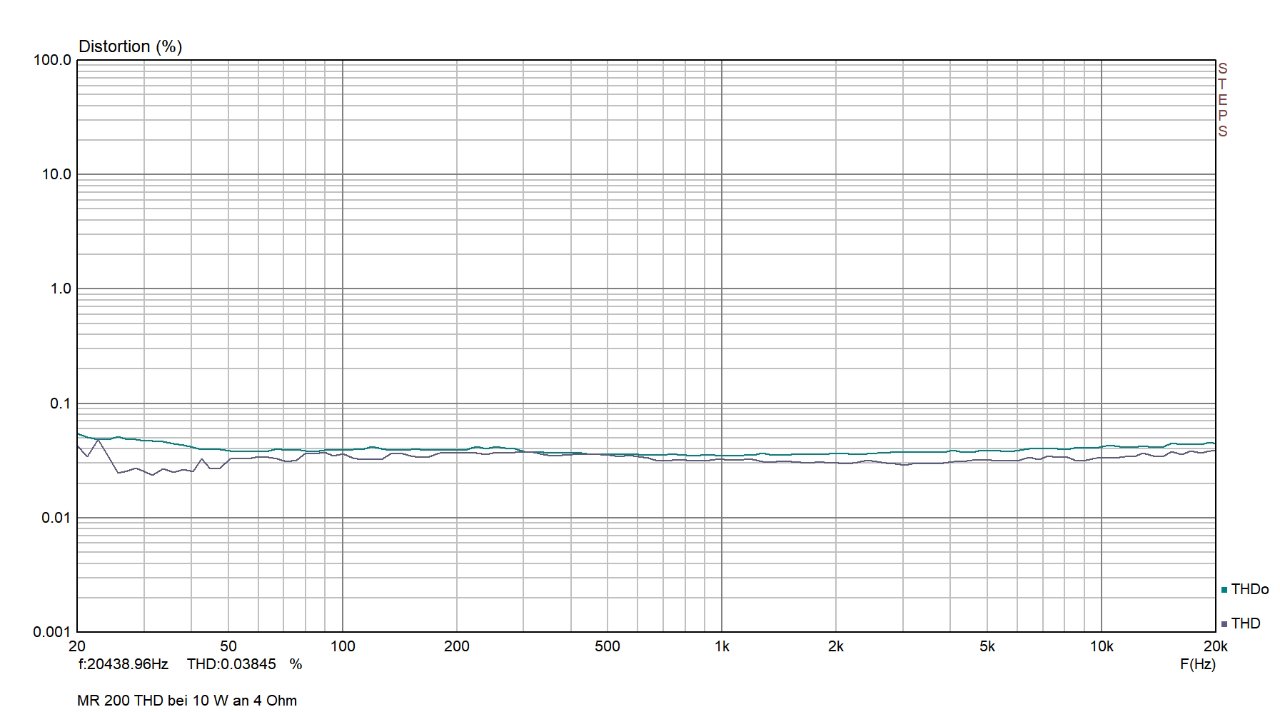Click the MR 200 THD caption text
The image size is (1280, 712).
pyautogui.click(x=187, y=700)
